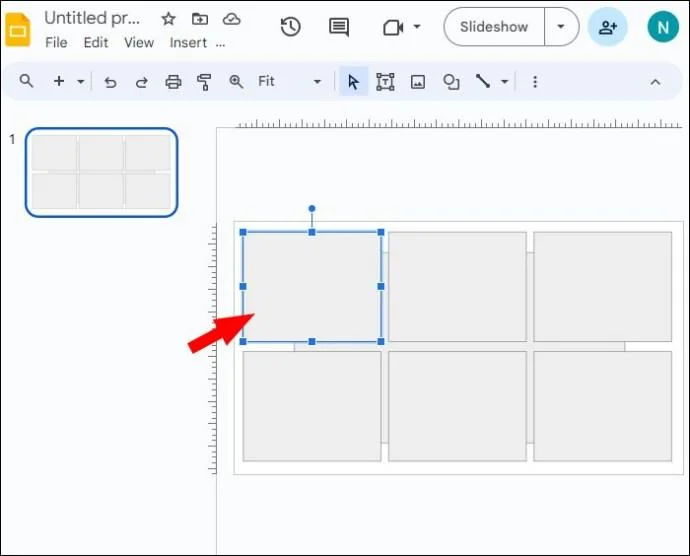
Task: Print the presentation
Action: click(x=173, y=82)
